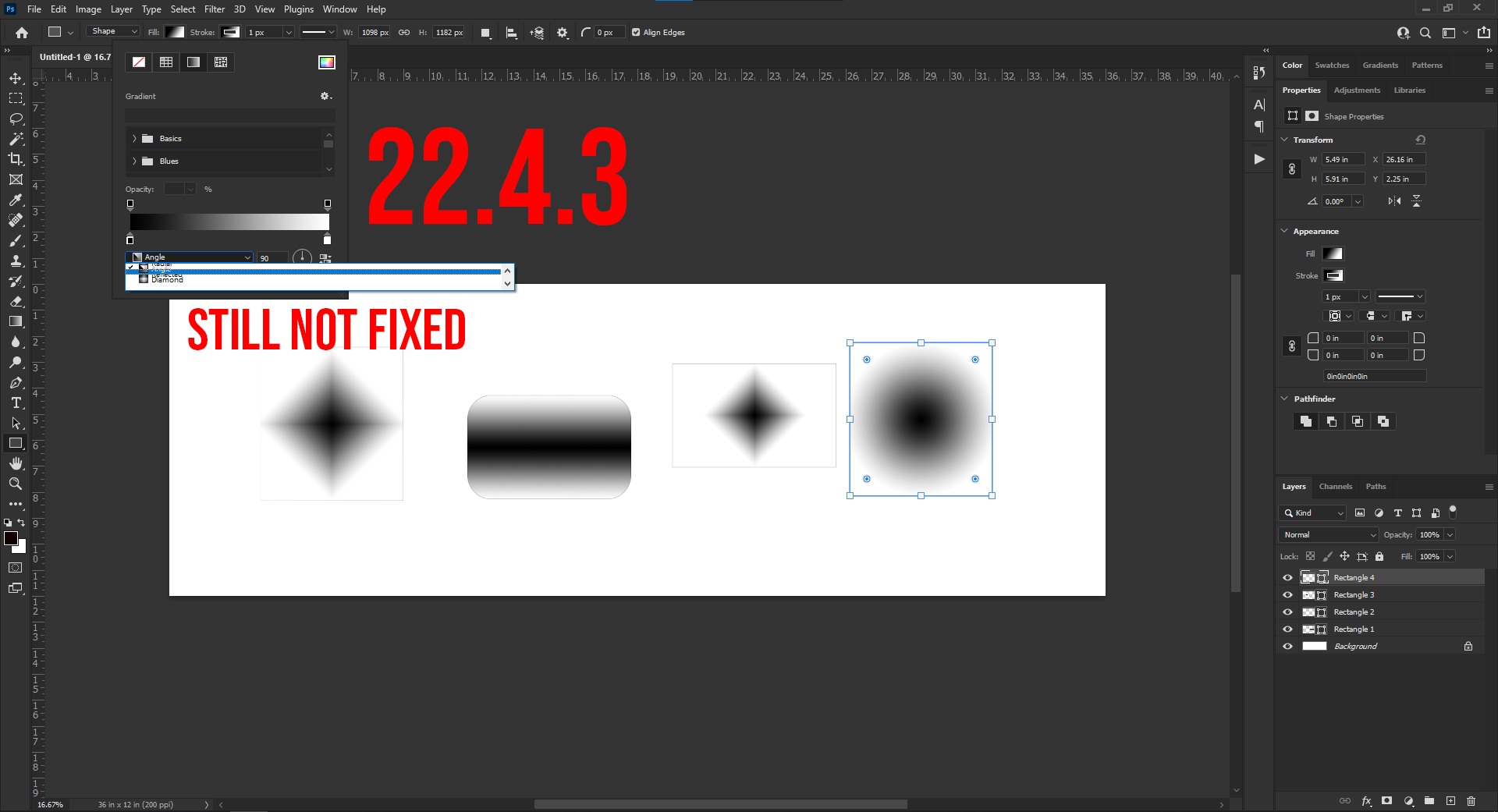
Task: Select the Gradient tool in toolbar
Action: pyautogui.click(x=16, y=321)
